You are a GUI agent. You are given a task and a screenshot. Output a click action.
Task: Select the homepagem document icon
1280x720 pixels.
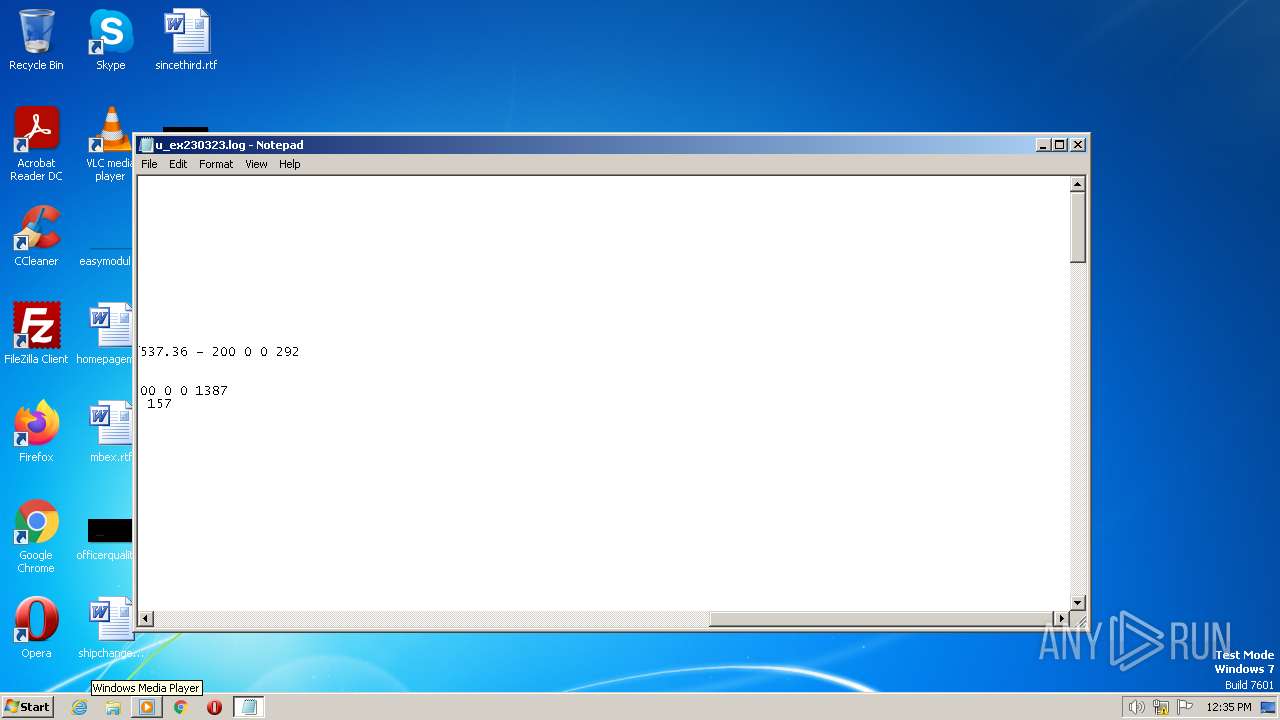105,333
